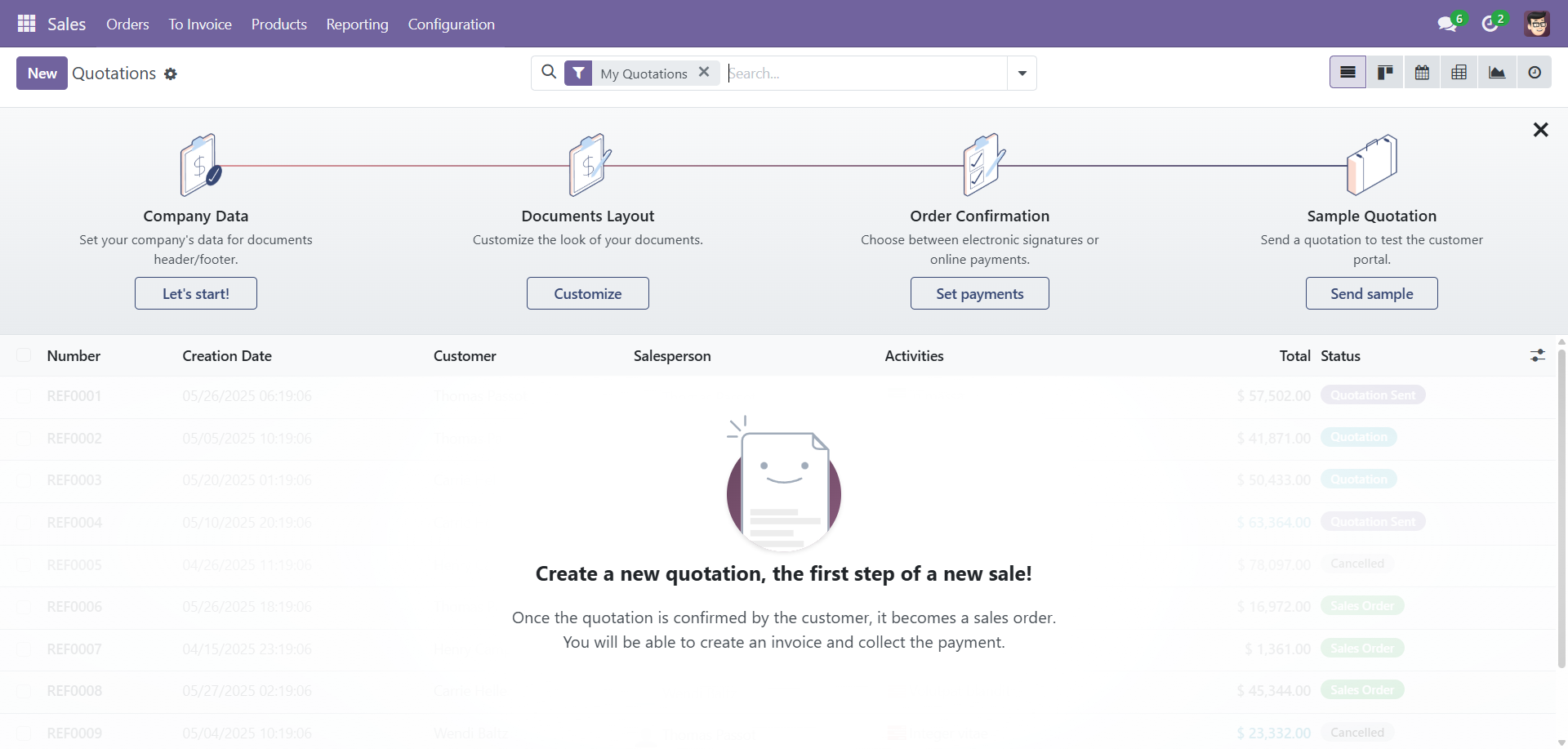
Task: Switch to Graph view
Action: click(x=1497, y=73)
